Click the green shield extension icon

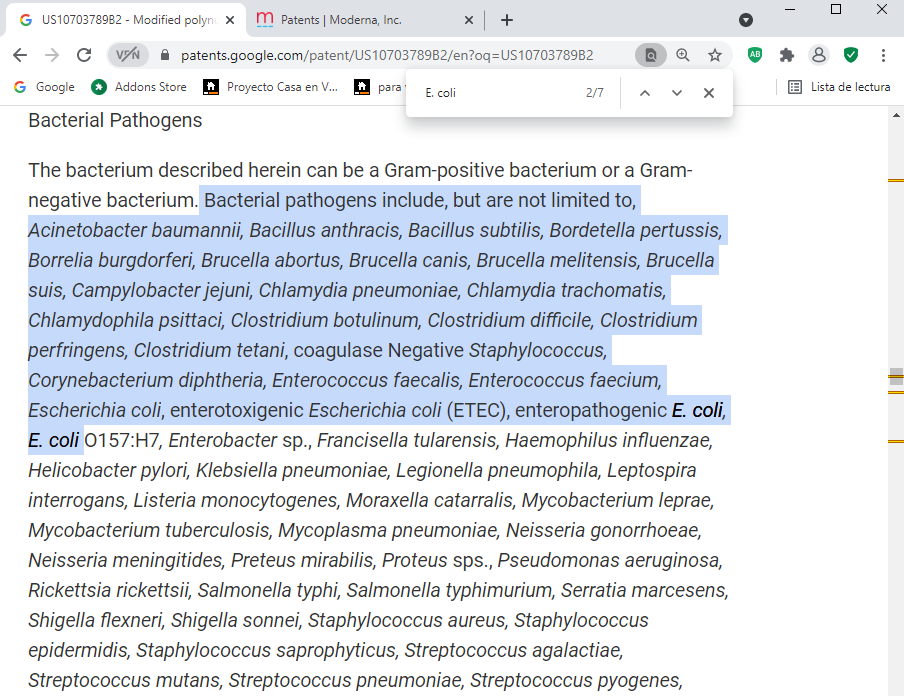point(851,55)
